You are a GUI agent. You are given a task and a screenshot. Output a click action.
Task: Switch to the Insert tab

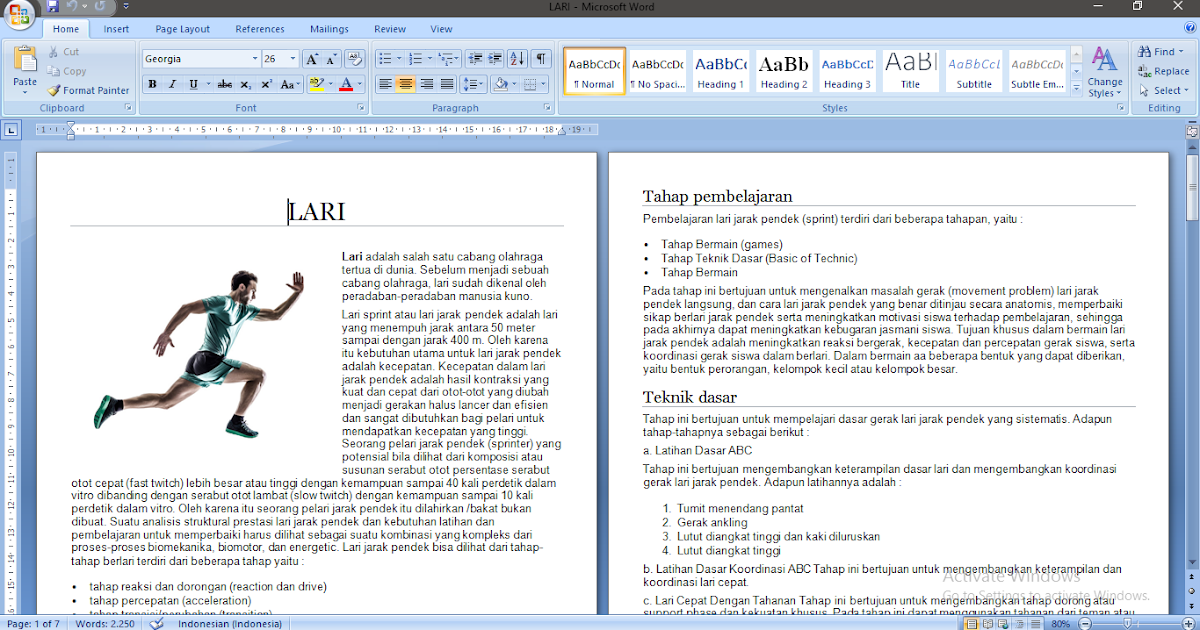point(116,29)
